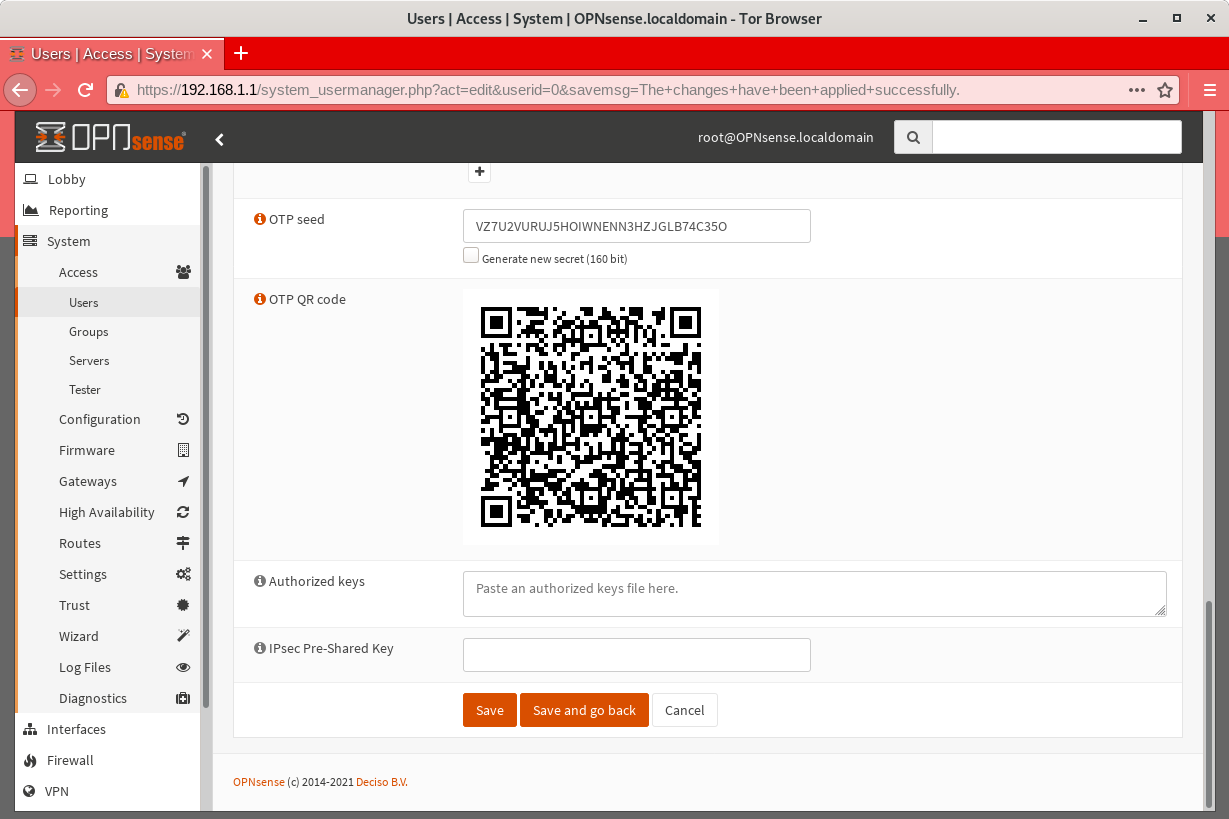
Task: Collapse the sidebar using the chevron
Action: (220, 139)
